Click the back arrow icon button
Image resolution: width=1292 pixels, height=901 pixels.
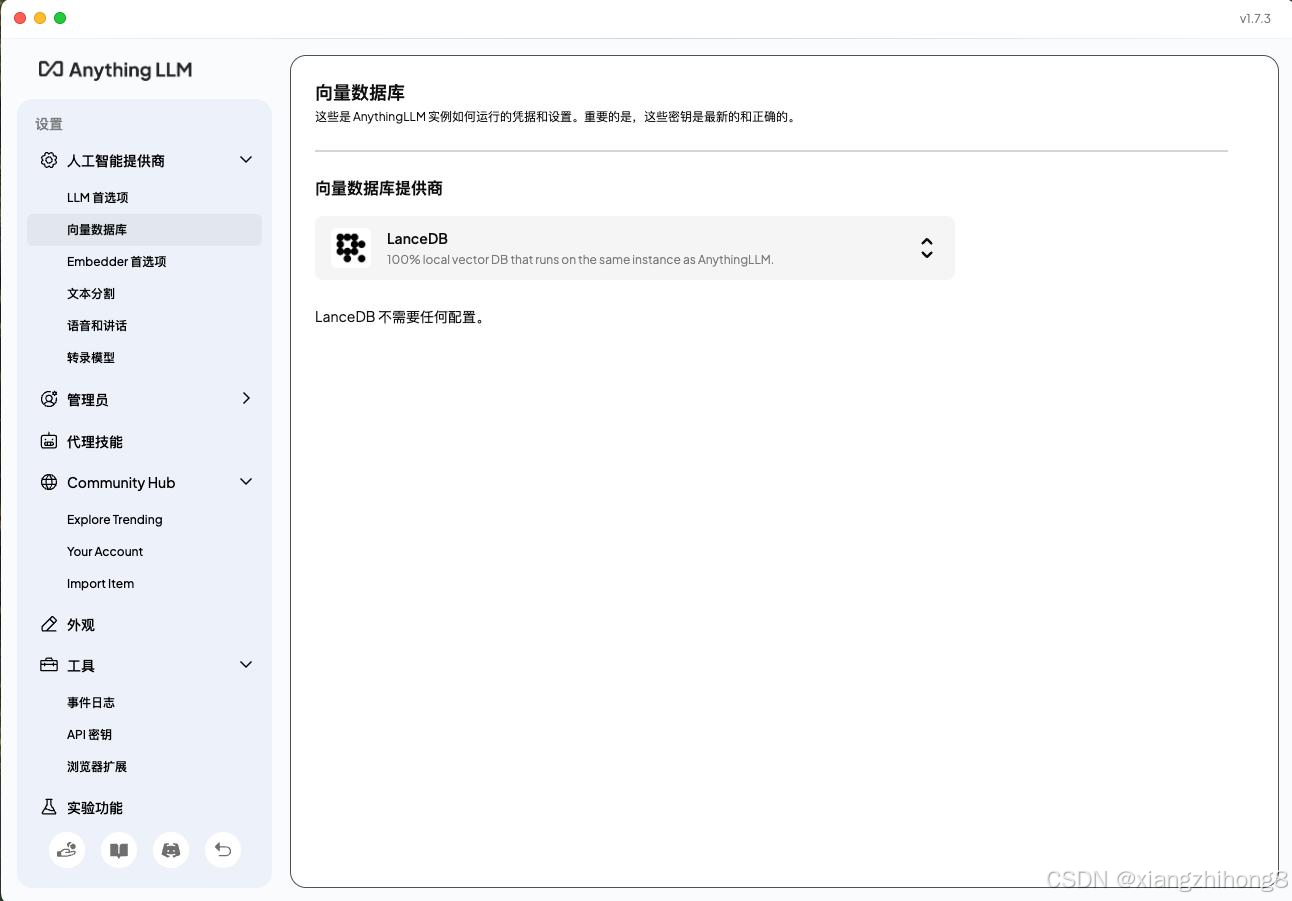point(223,850)
